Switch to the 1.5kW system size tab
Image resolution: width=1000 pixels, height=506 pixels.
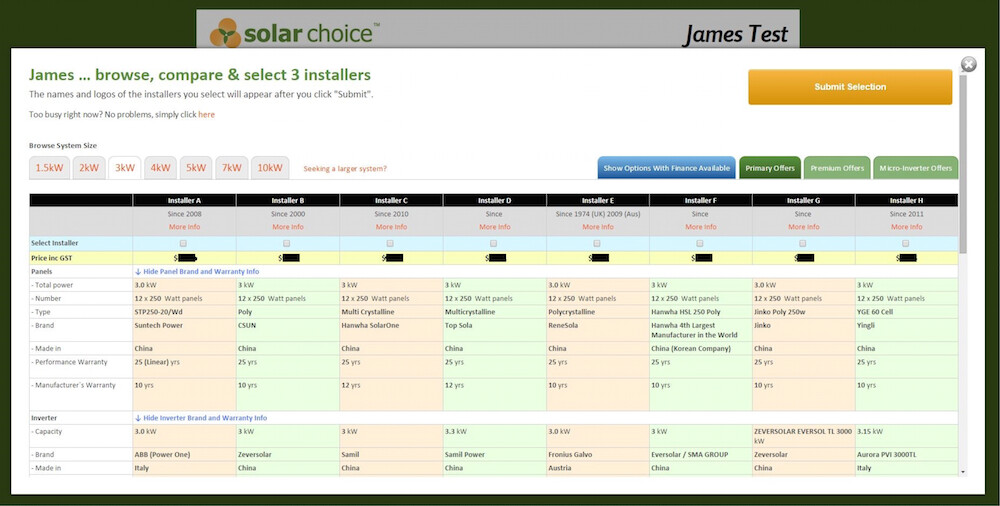[49, 168]
